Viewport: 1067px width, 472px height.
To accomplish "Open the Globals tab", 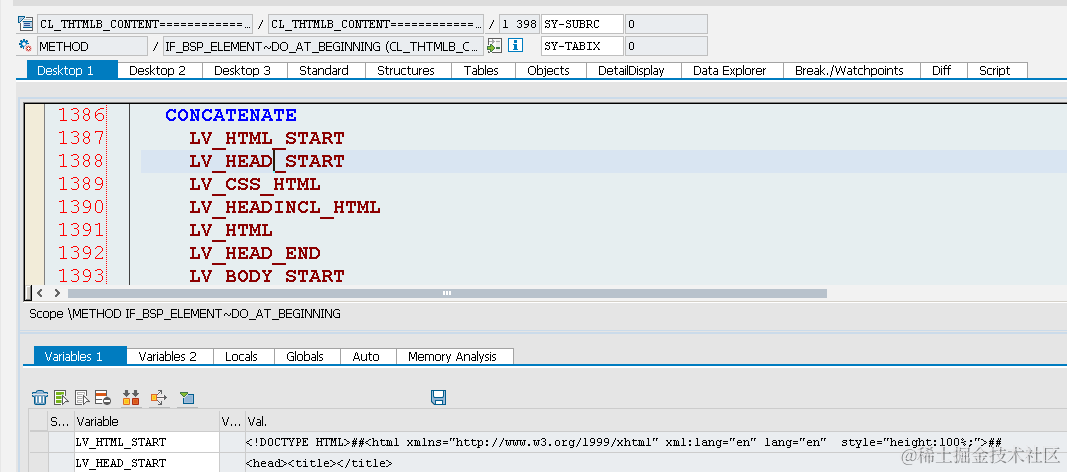I will [x=305, y=356].
